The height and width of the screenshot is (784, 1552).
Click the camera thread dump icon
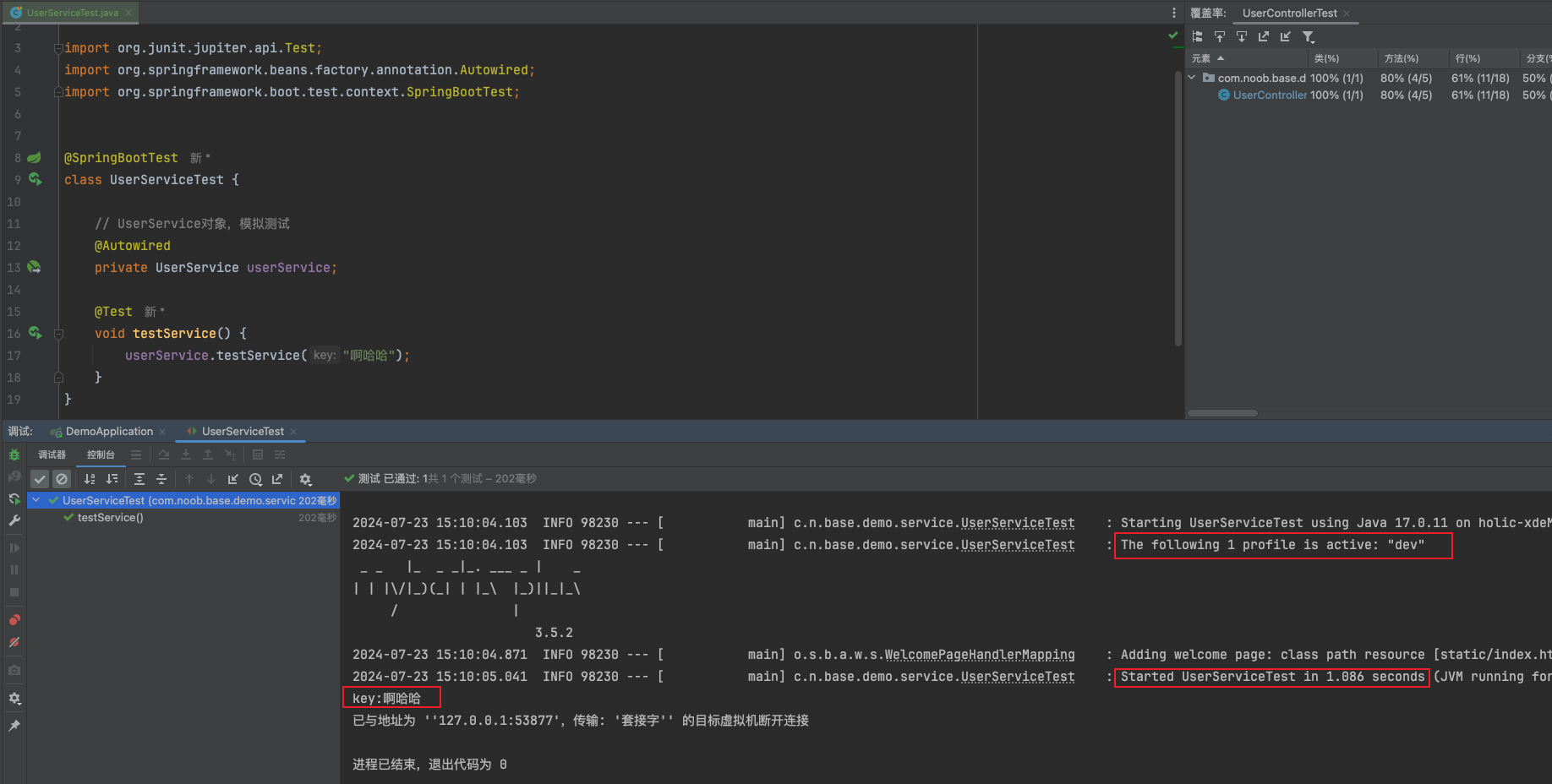click(14, 670)
